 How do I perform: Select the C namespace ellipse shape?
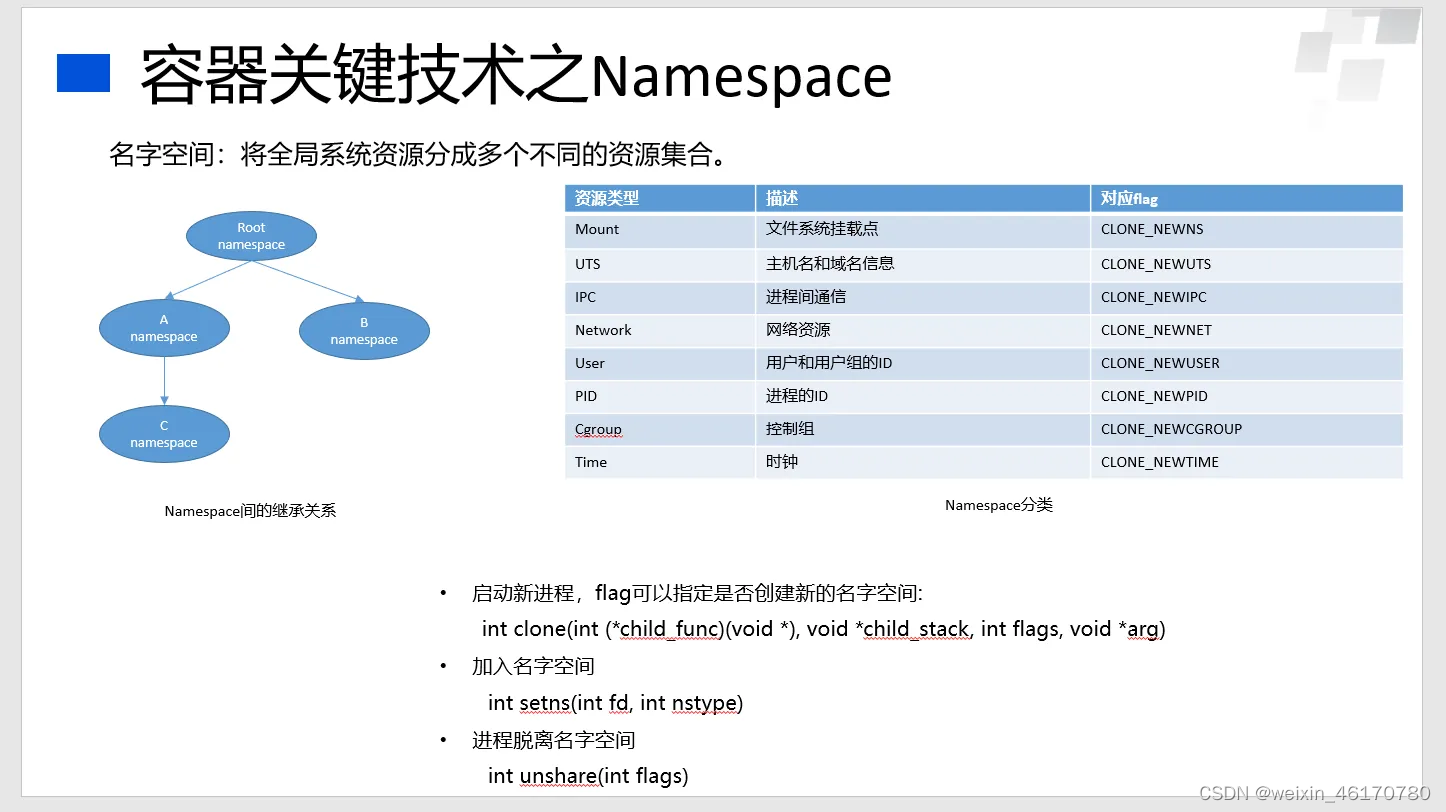pyautogui.click(x=164, y=433)
